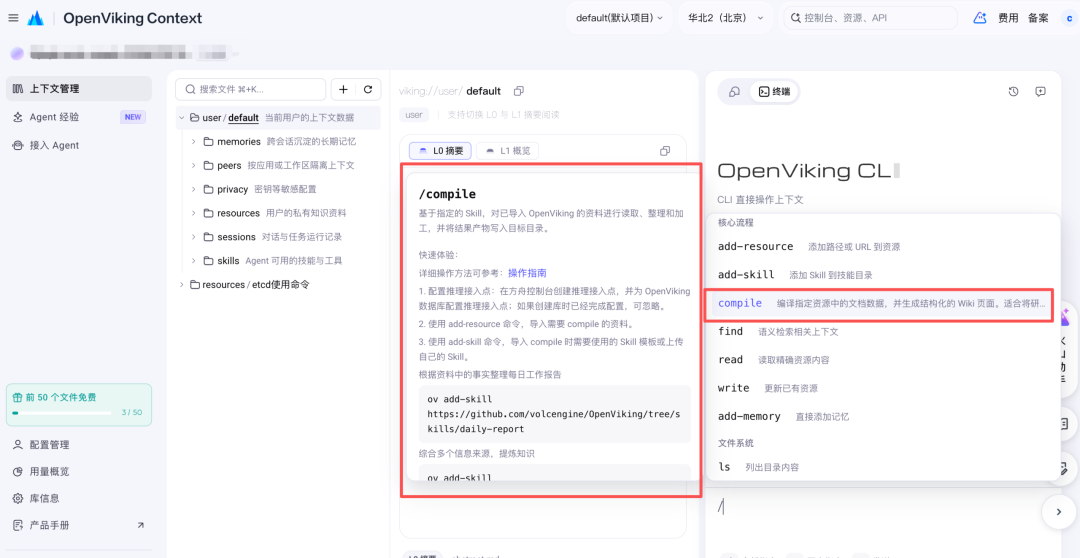Viewport: 1080px width, 558px height.
Task: Expand the resources/etcd使用命令 node
Action: coord(182,285)
